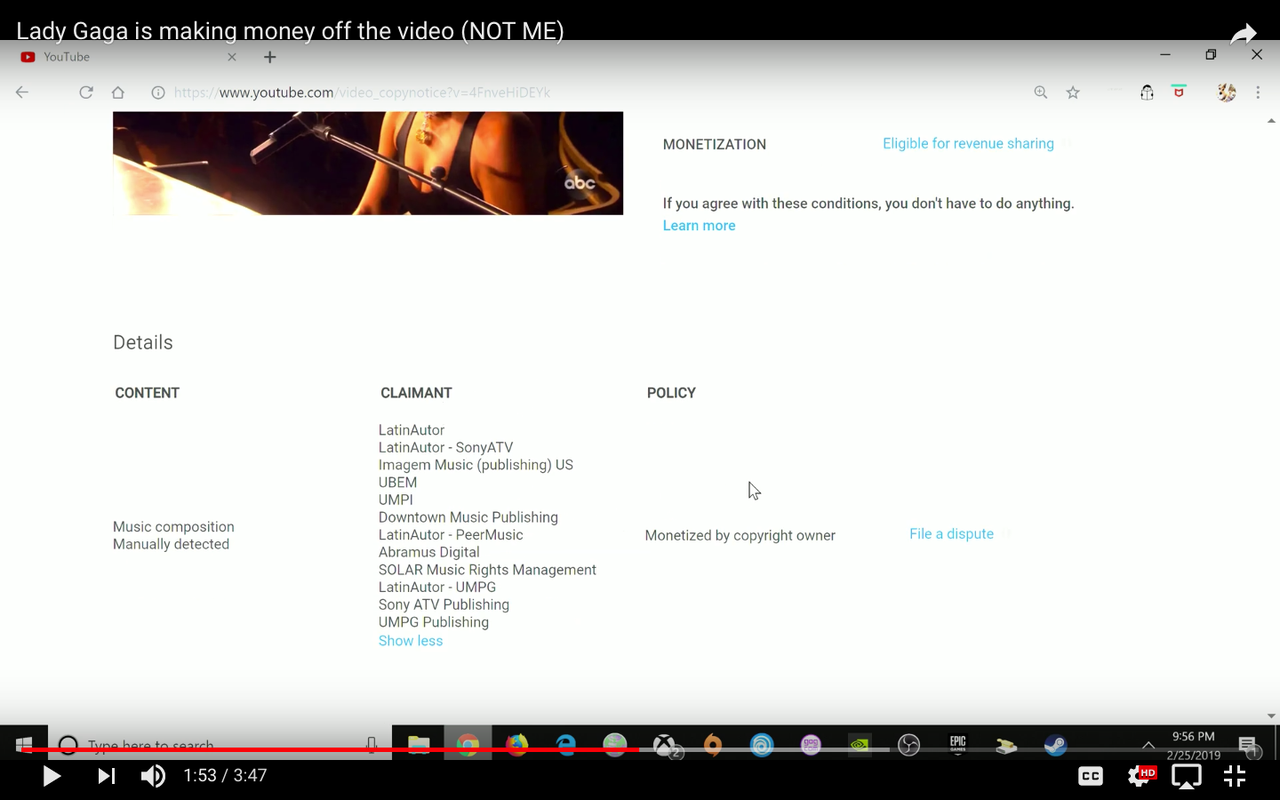Click the share arrow icon
The image size is (1280, 800).
point(1243,33)
